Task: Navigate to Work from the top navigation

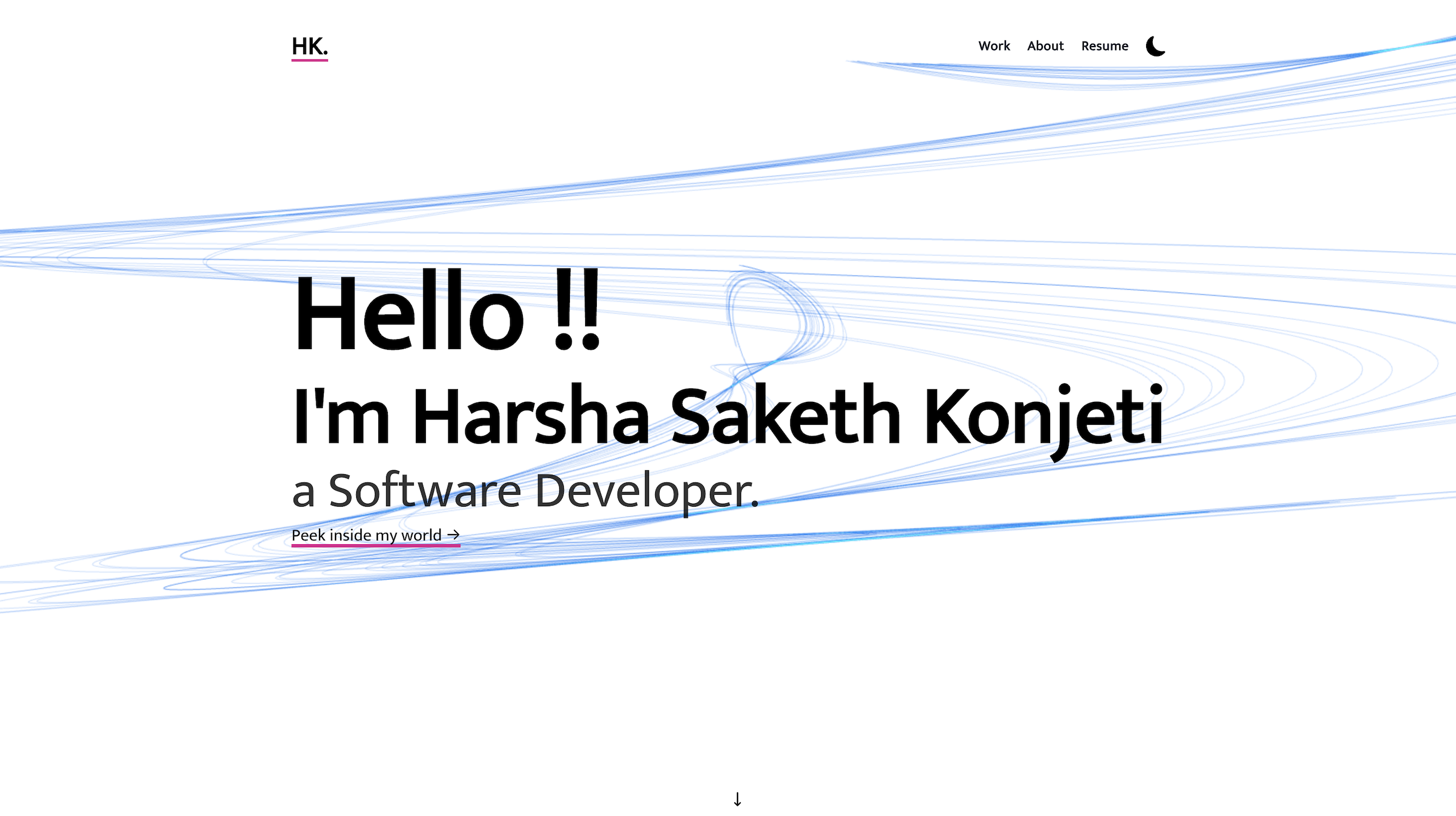Action: pyautogui.click(x=994, y=46)
